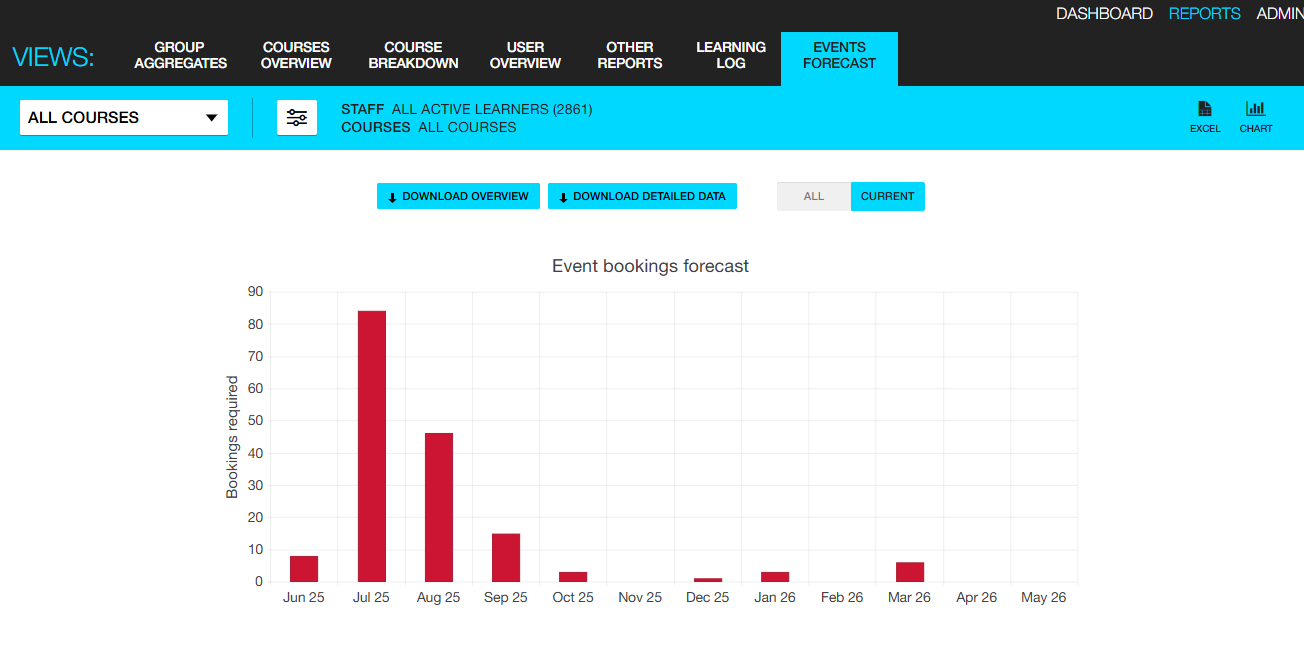Click the 'Apr 26' axis label

click(976, 597)
